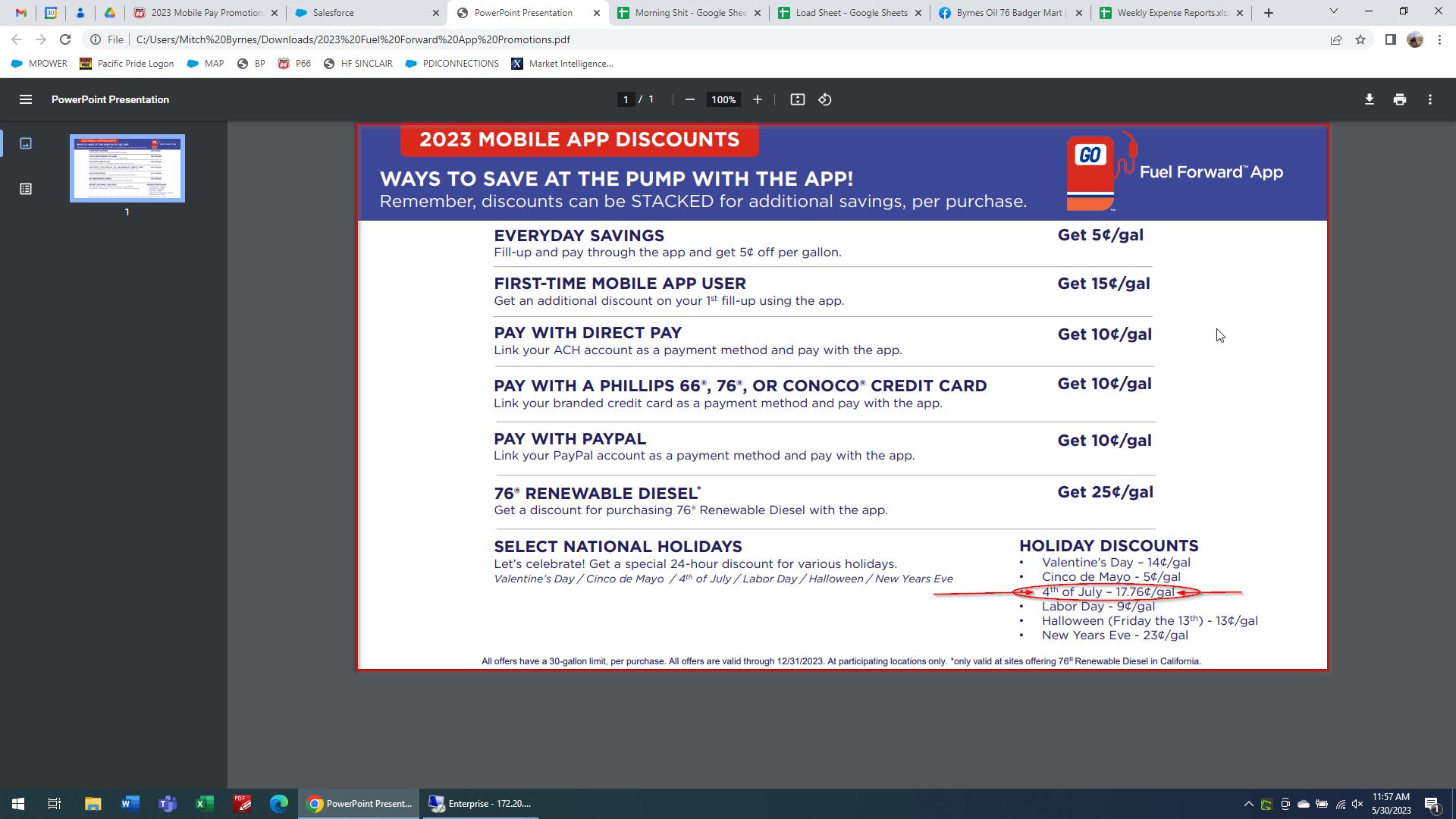Image resolution: width=1456 pixels, height=819 pixels.
Task: Switch to pinned Google Drive tab
Action: 110,13
